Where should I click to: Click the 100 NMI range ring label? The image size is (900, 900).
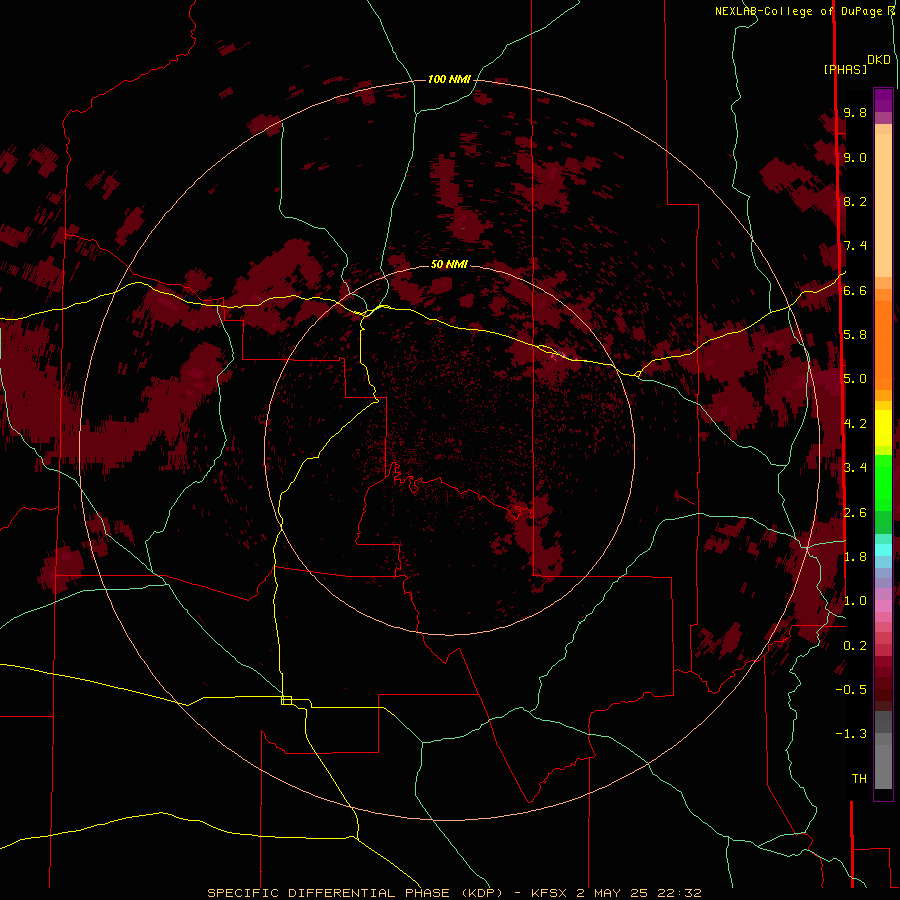tap(449, 79)
